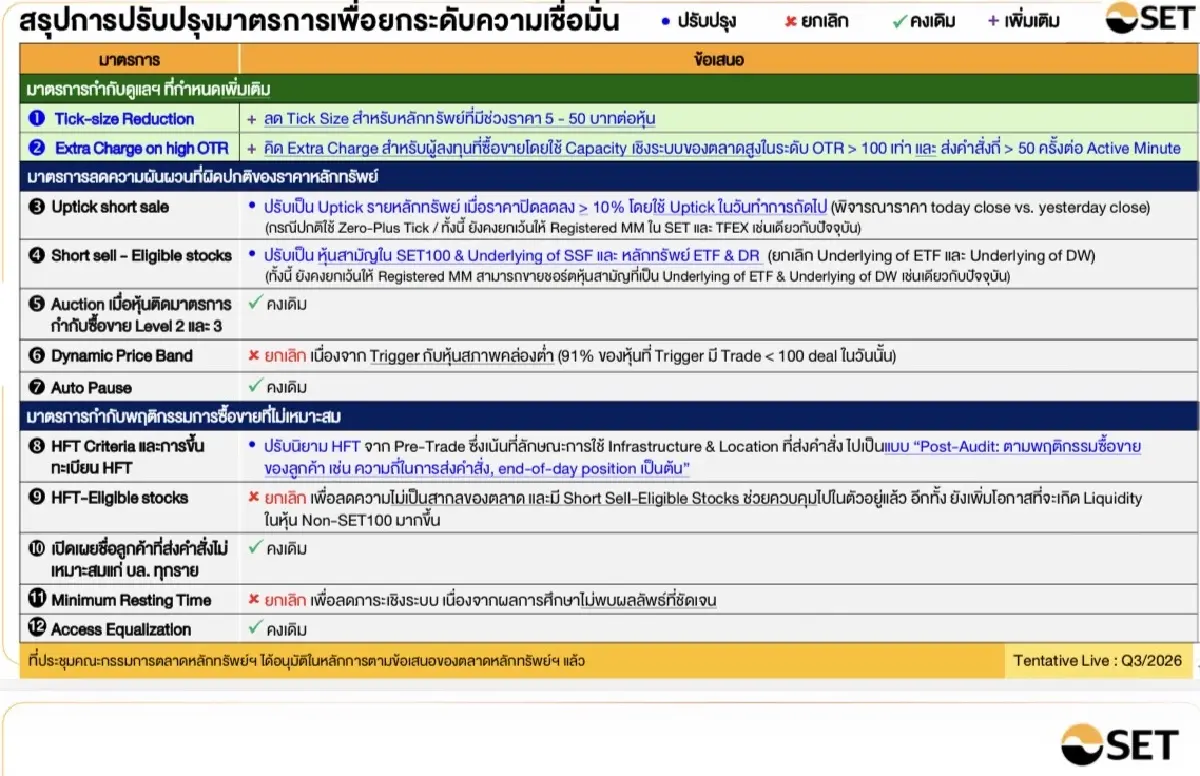1200x776 pixels.
Task: Click the red X mark in Minimum Resting Time row
Action: (254, 600)
